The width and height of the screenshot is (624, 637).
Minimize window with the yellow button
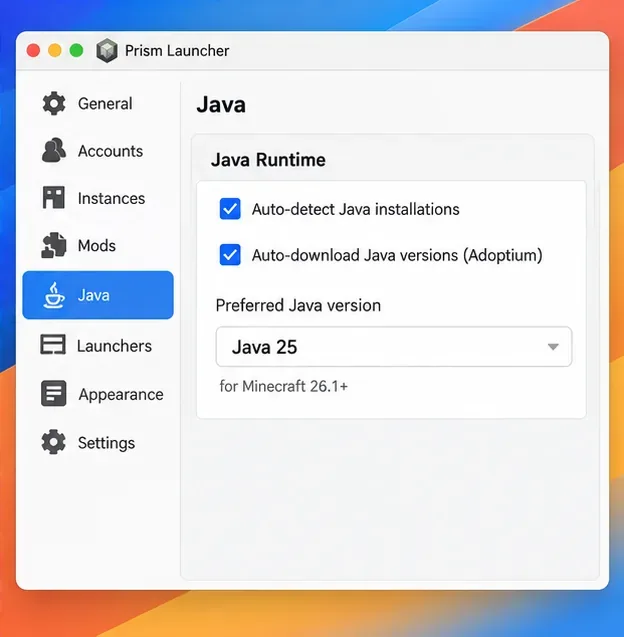(55, 51)
